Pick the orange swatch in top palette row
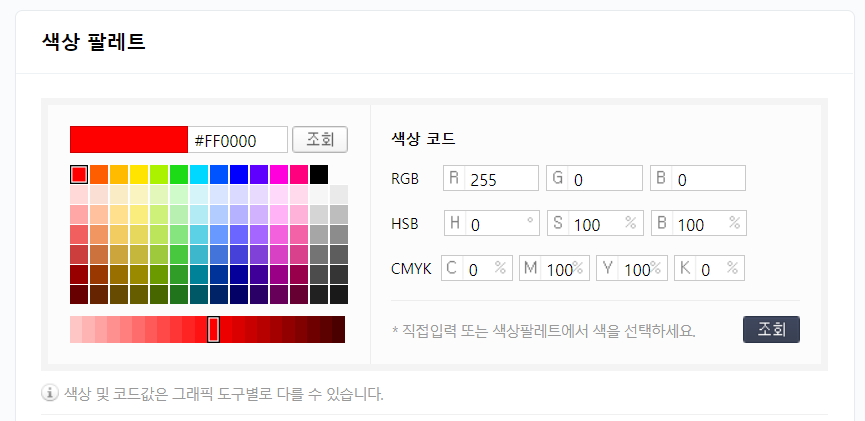The width and height of the screenshot is (865, 421). pyautogui.click(x=99, y=174)
